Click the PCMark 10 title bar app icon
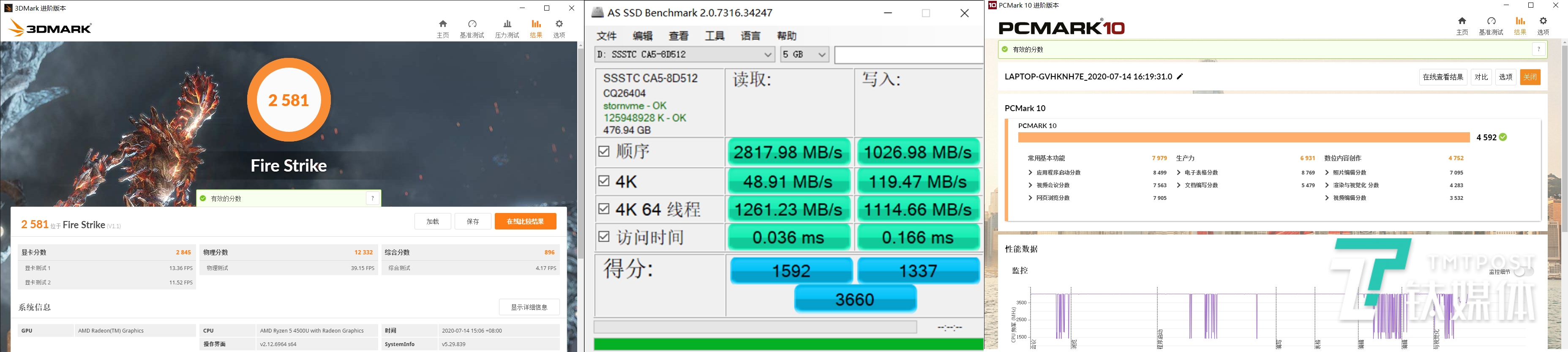 (992, 5)
